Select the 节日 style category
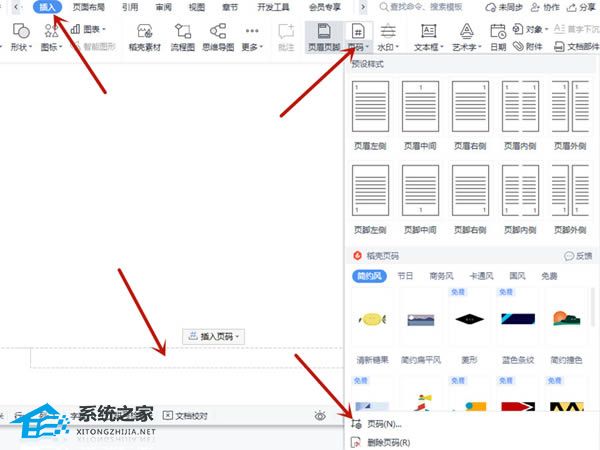Image resolution: width=600 pixels, height=450 pixels. point(405,276)
